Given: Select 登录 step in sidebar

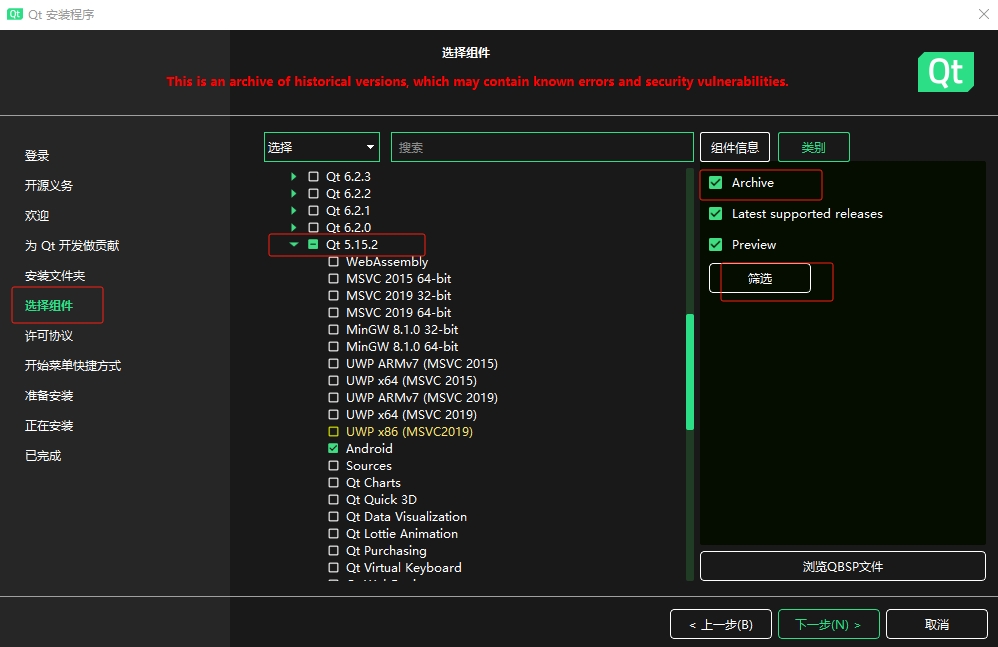Looking at the screenshot, I should (x=37, y=156).
